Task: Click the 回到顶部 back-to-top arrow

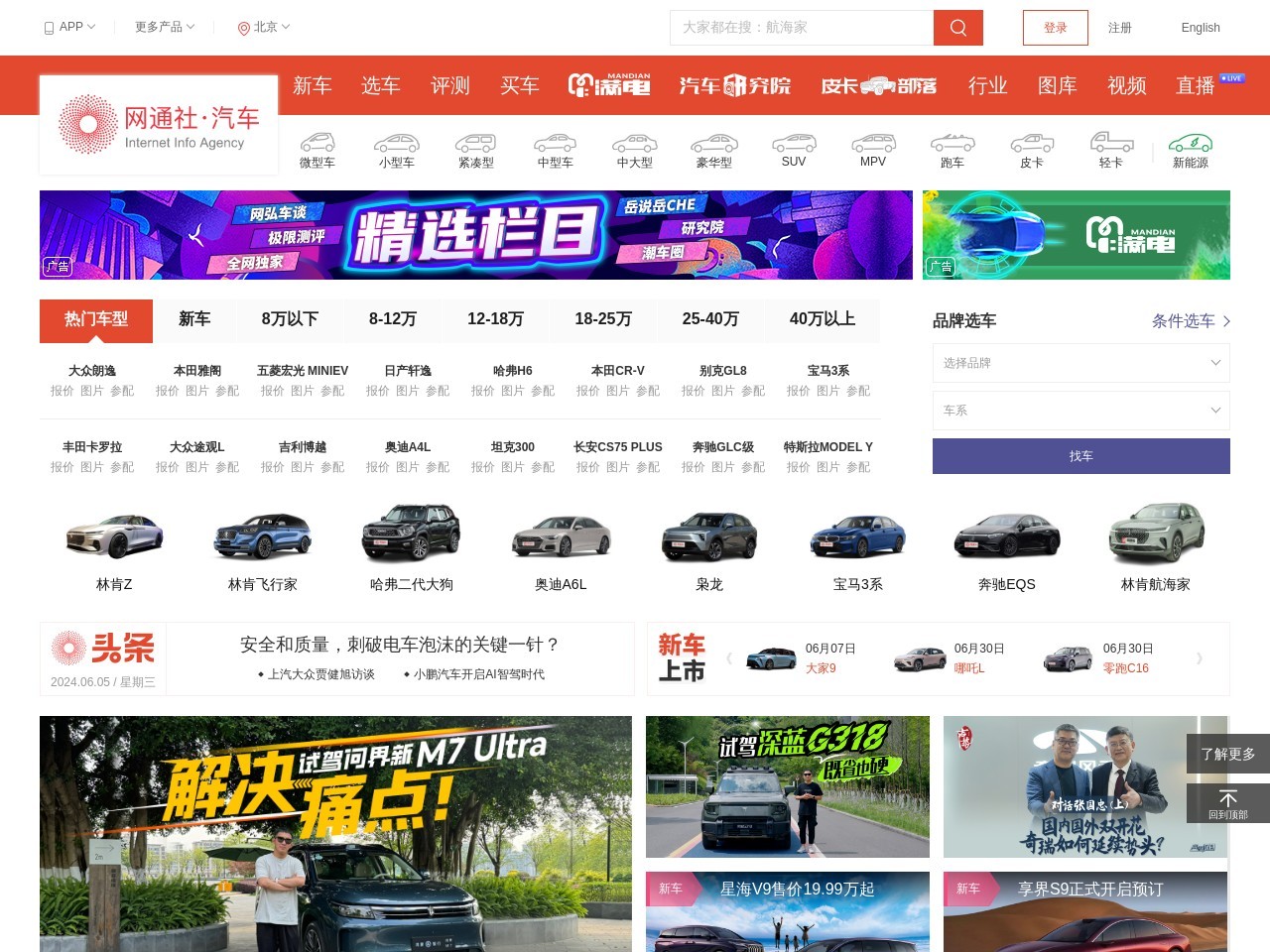Action: click(x=1228, y=801)
